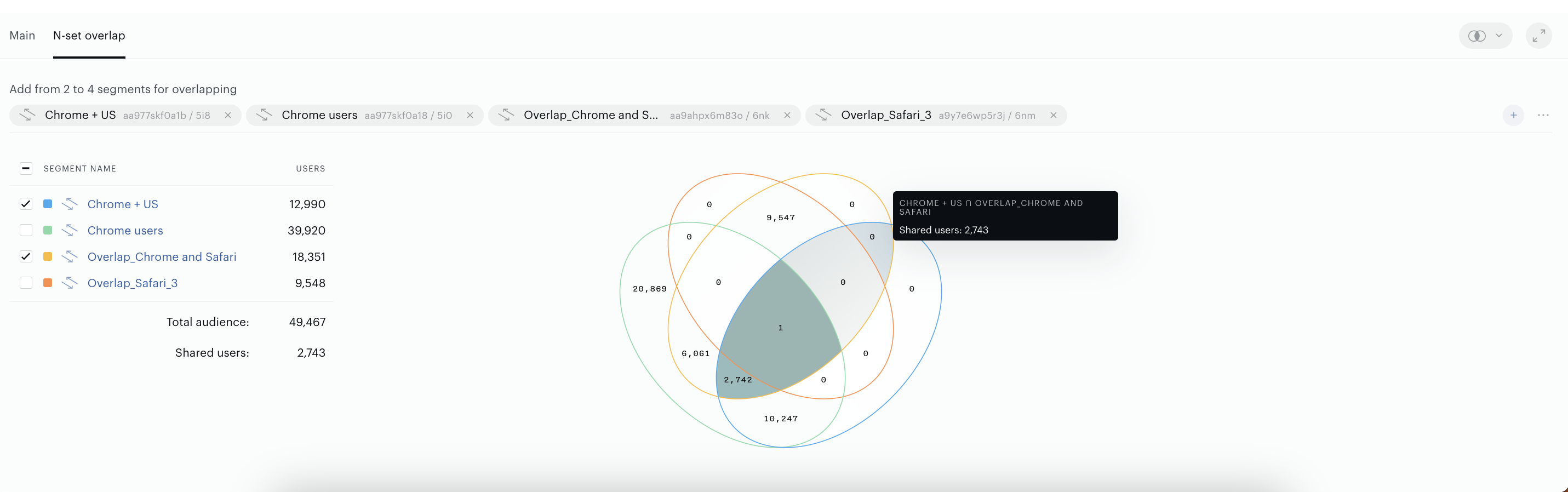Click blue swatch for Chrome + US
The height and width of the screenshot is (492, 1568).
[48, 204]
